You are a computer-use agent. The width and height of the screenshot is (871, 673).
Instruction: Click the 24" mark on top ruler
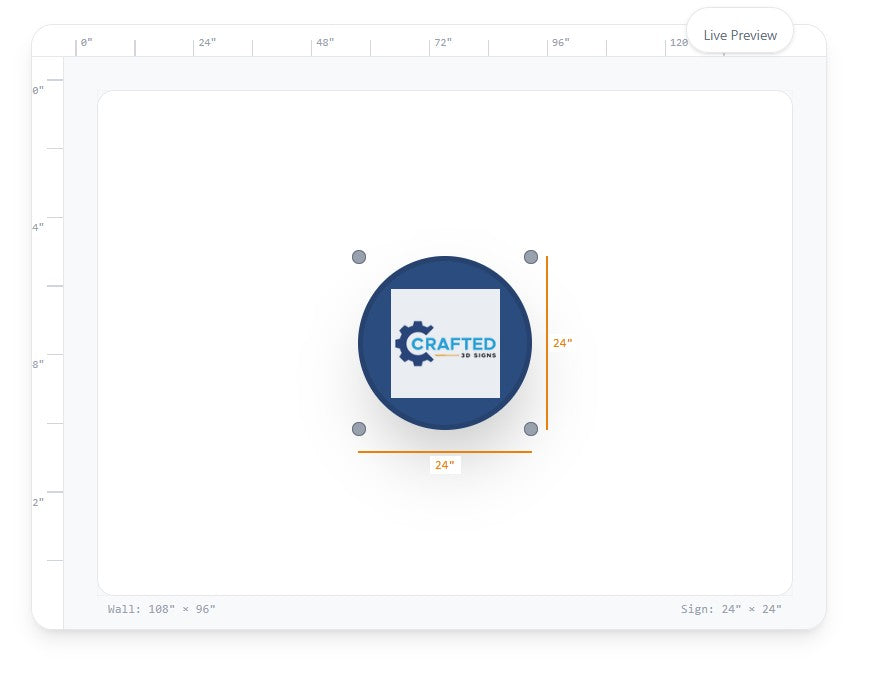click(x=207, y=42)
